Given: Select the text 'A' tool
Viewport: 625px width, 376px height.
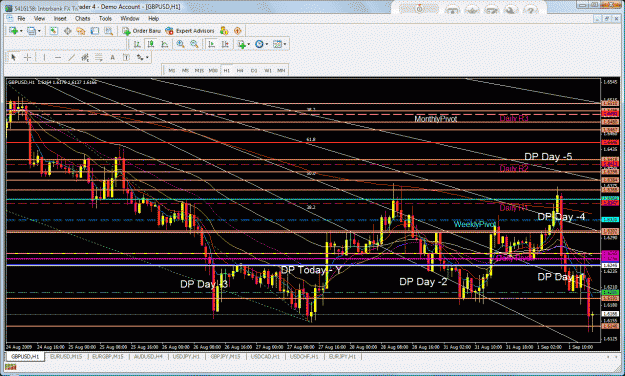Looking at the screenshot, I should (112, 57).
